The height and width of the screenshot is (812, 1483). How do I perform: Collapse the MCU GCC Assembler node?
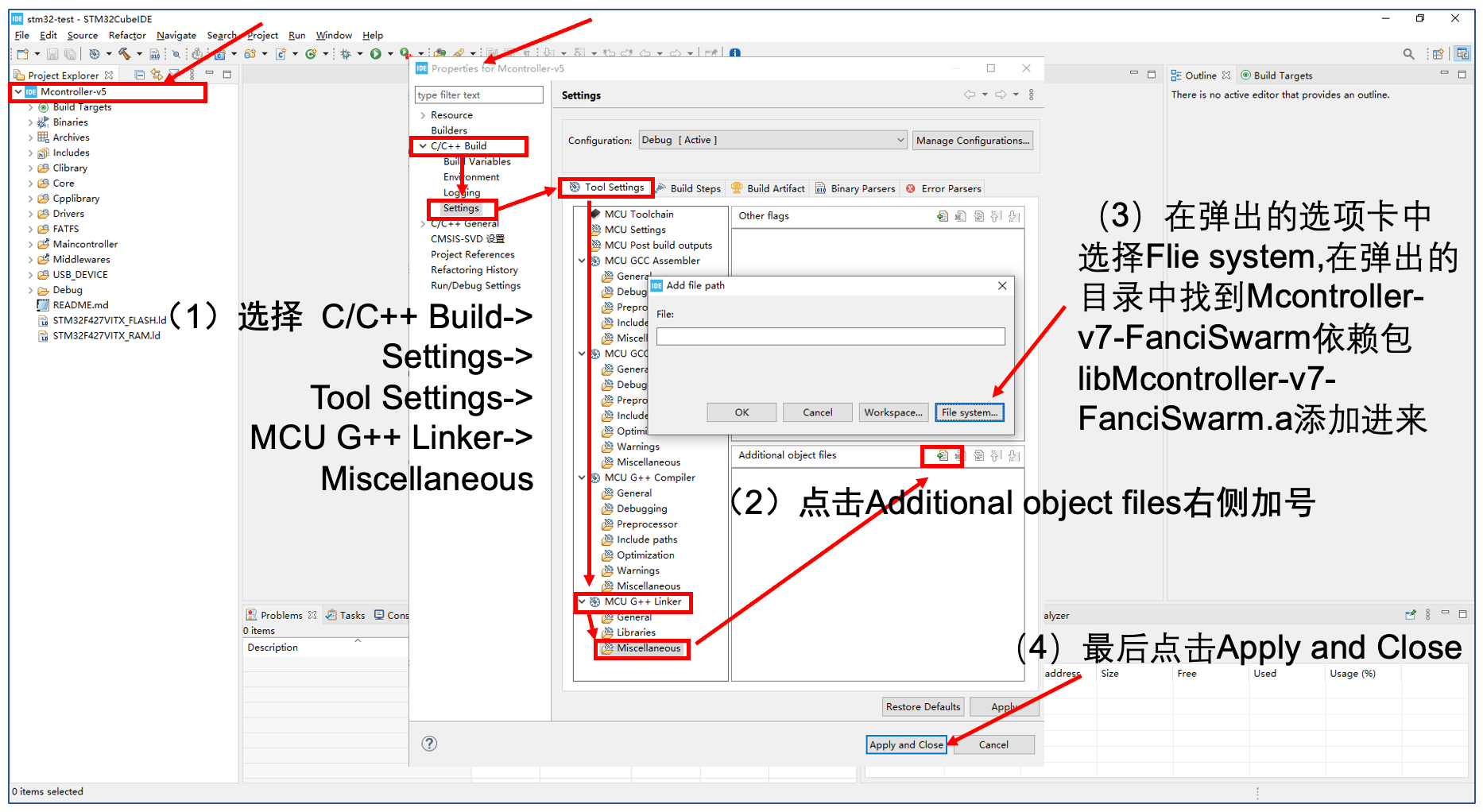(x=582, y=261)
